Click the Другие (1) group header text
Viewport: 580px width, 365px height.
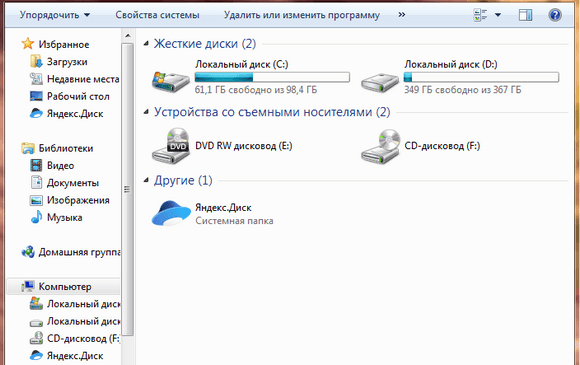[183, 180]
